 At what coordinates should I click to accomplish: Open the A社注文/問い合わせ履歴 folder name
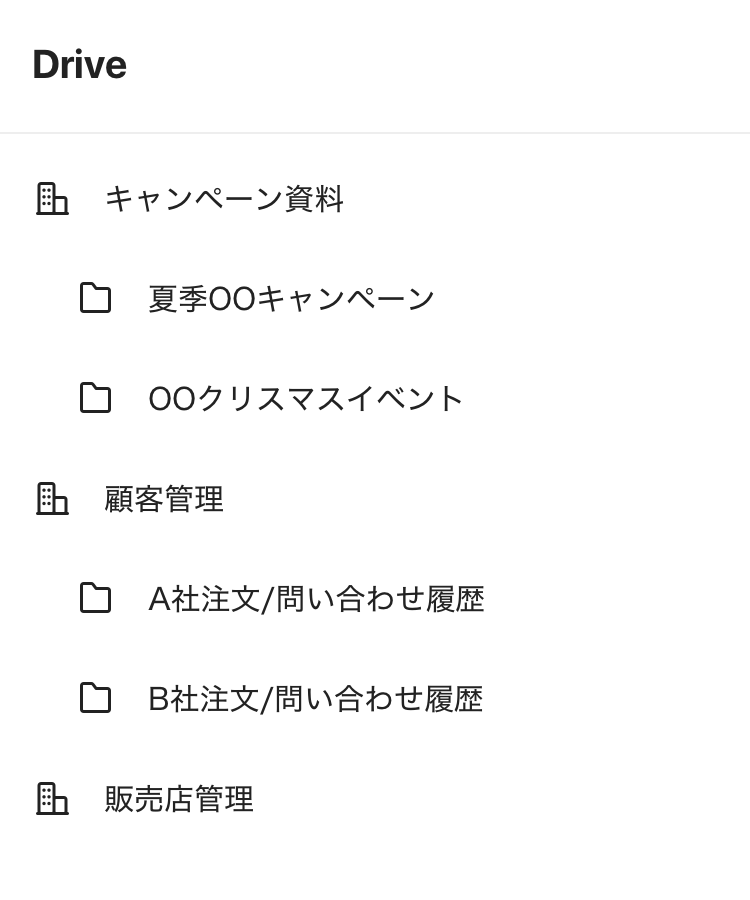[x=316, y=599]
